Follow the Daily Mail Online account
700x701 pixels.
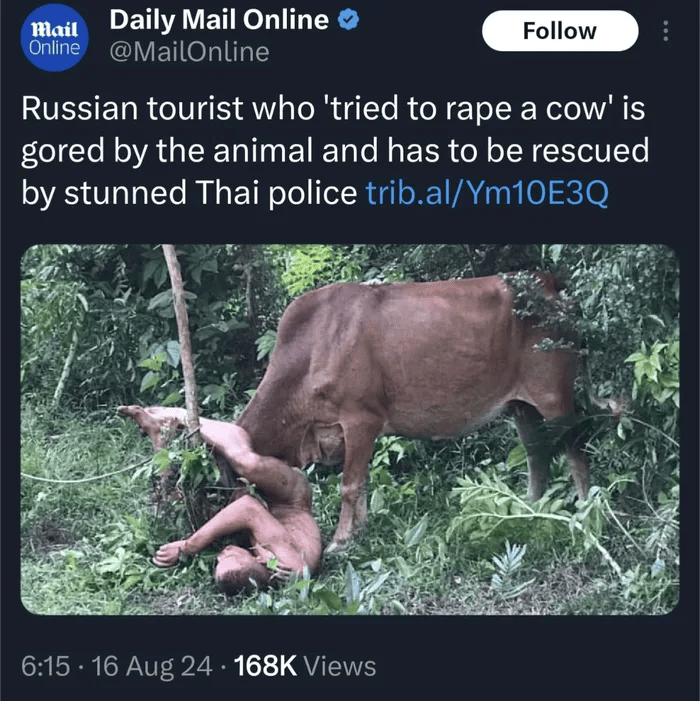(x=560, y=31)
